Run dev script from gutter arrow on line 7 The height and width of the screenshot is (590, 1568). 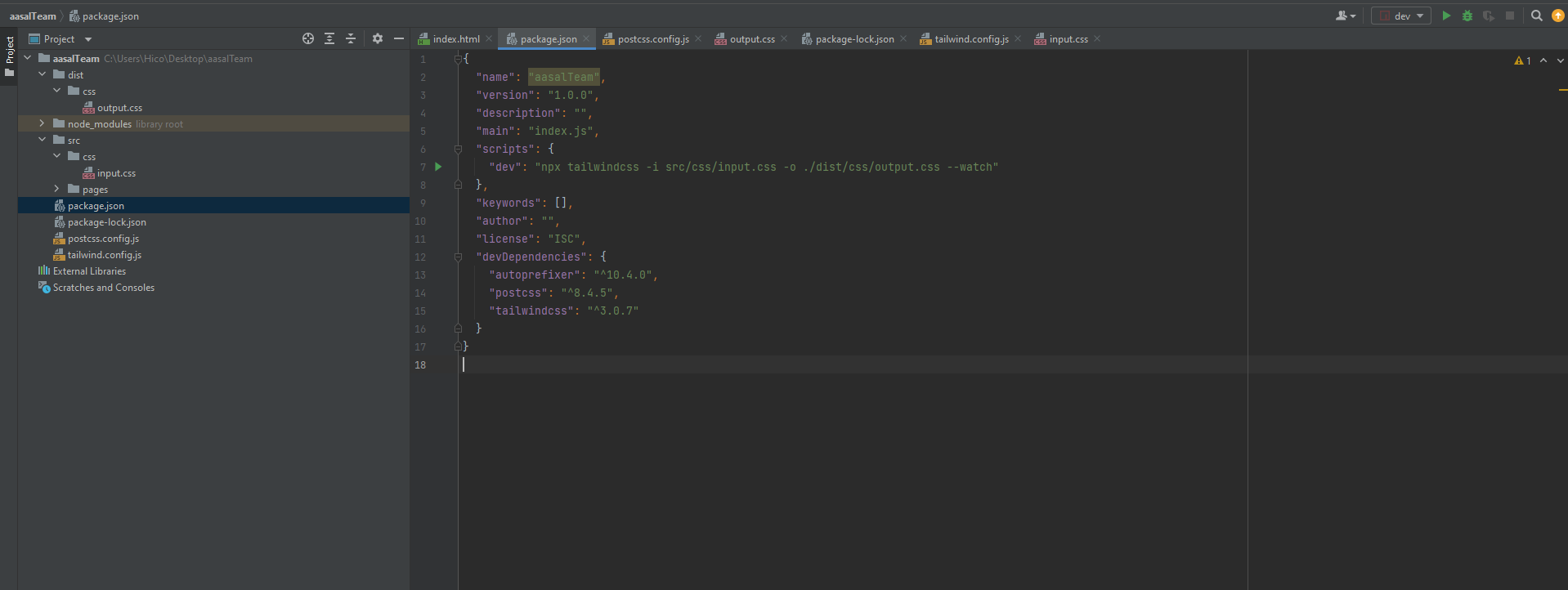pyautogui.click(x=438, y=167)
